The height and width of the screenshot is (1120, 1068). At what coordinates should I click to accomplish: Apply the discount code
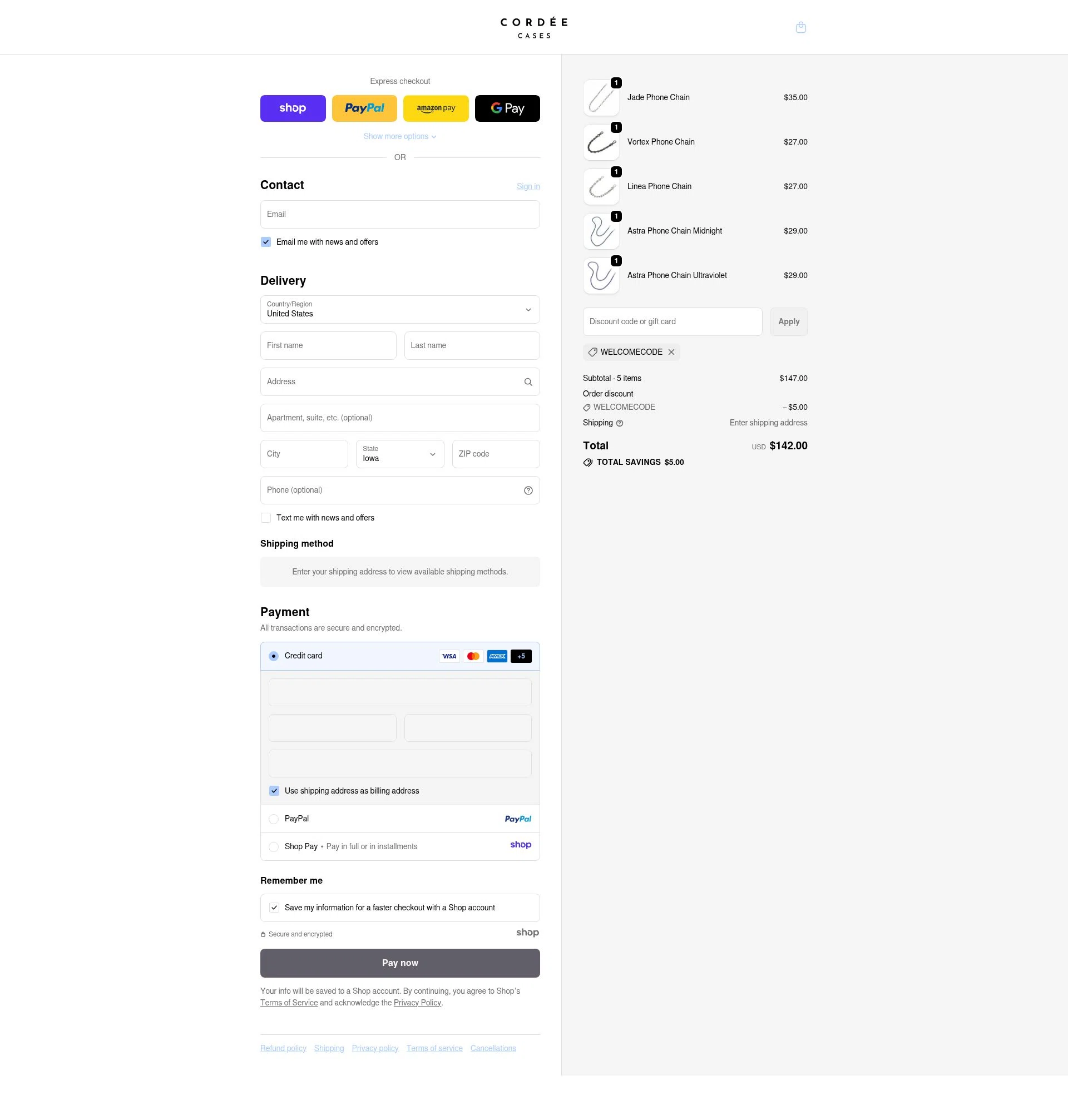coord(788,321)
